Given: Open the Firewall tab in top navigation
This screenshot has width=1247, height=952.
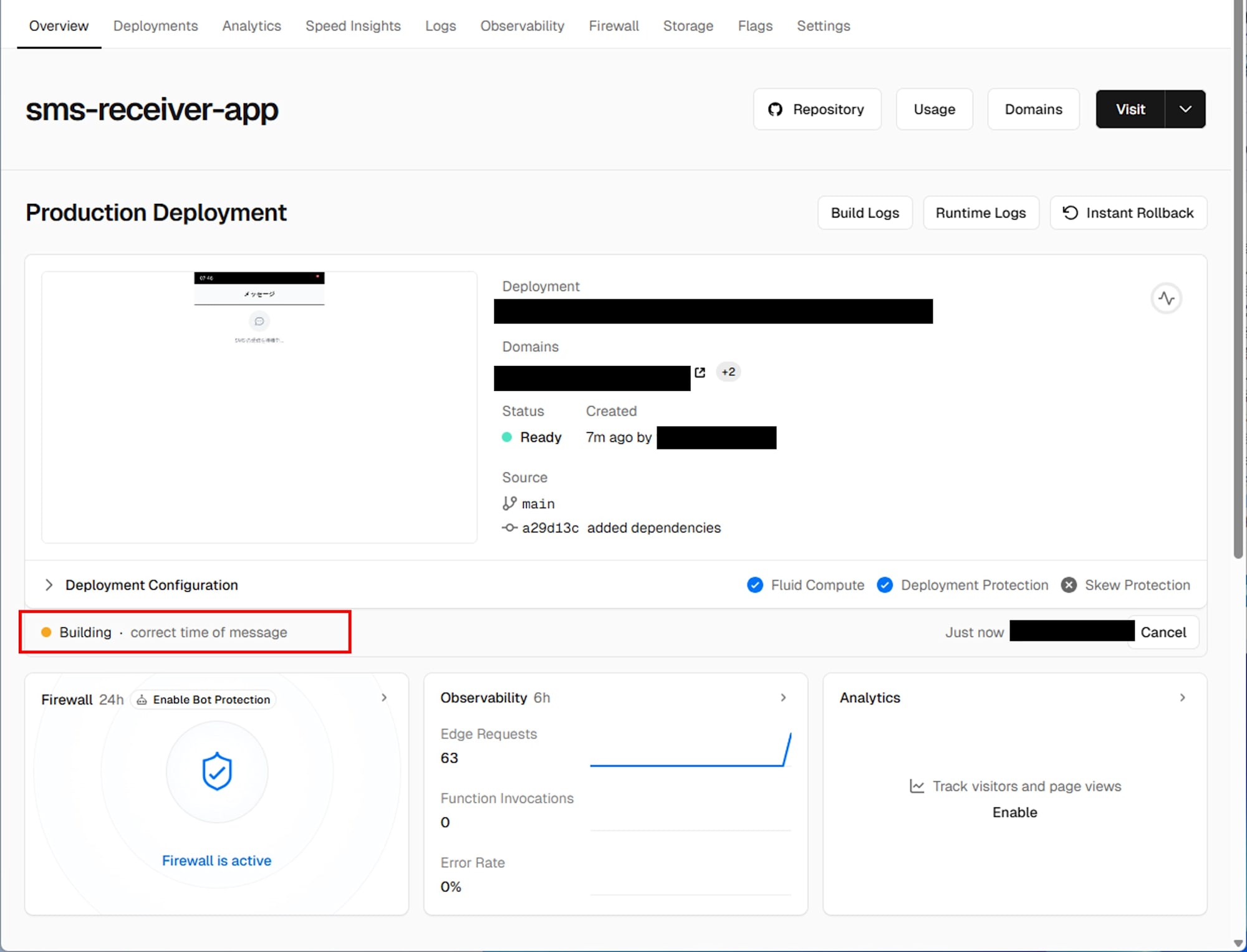Looking at the screenshot, I should (x=614, y=26).
